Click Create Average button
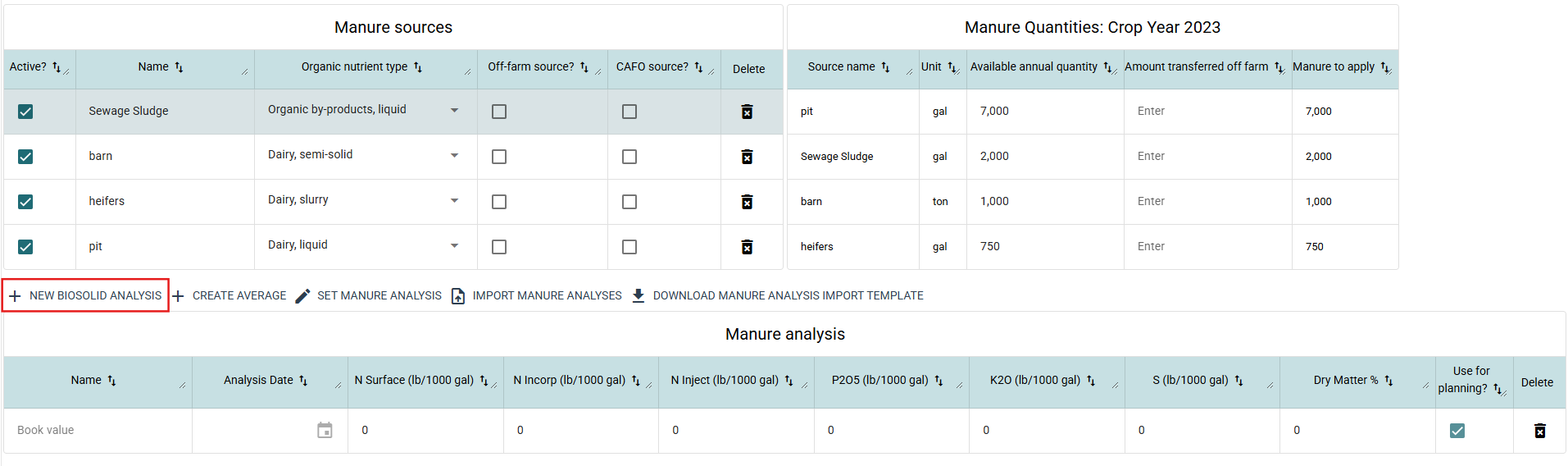Image resolution: width=1568 pixels, height=466 pixels. point(230,295)
